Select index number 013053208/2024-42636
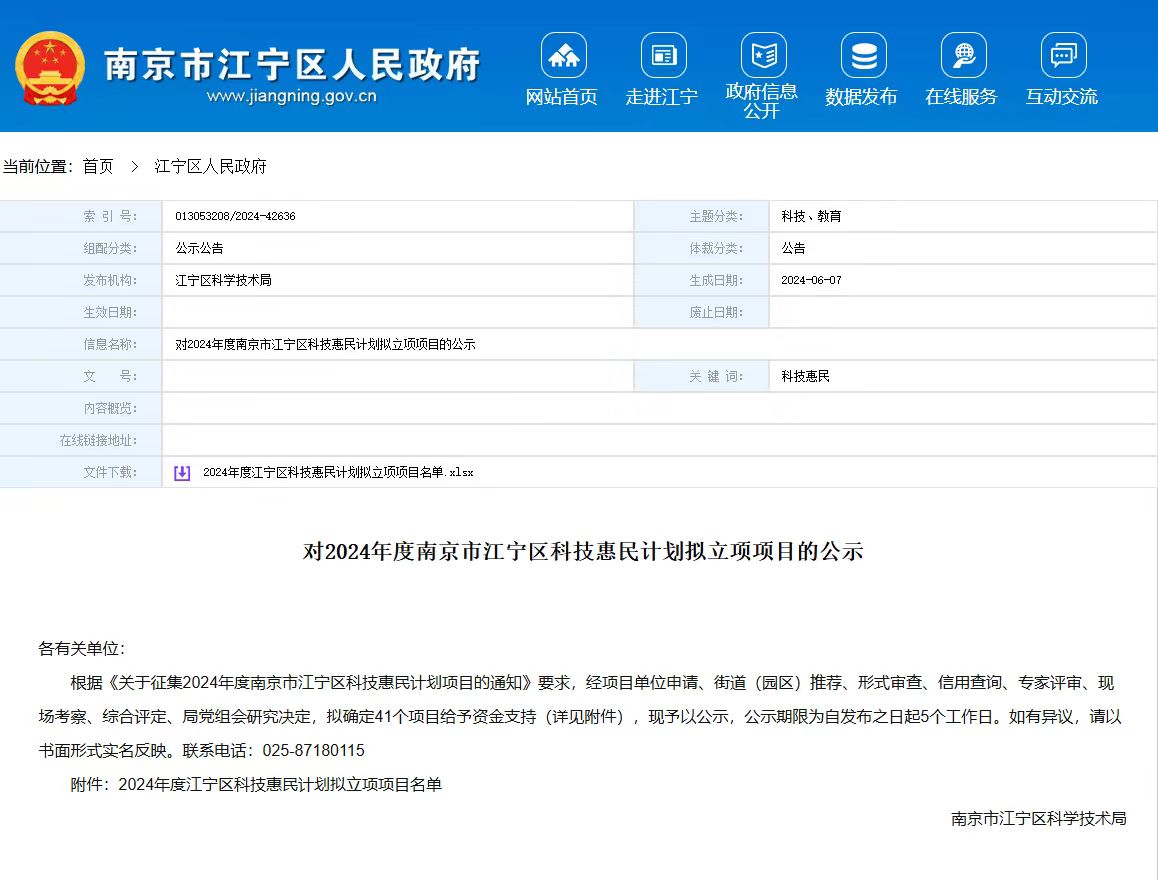1158x880 pixels. [236, 216]
